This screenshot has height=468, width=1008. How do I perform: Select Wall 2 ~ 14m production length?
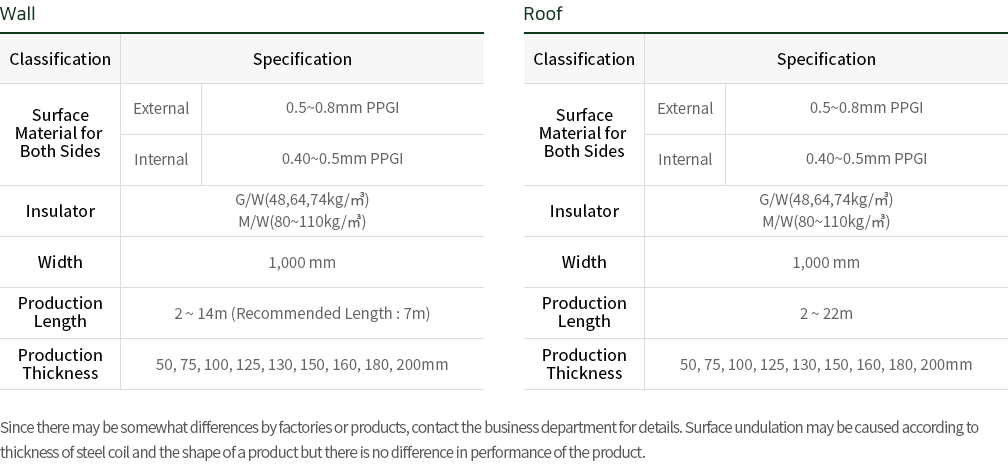pos(302,313)
